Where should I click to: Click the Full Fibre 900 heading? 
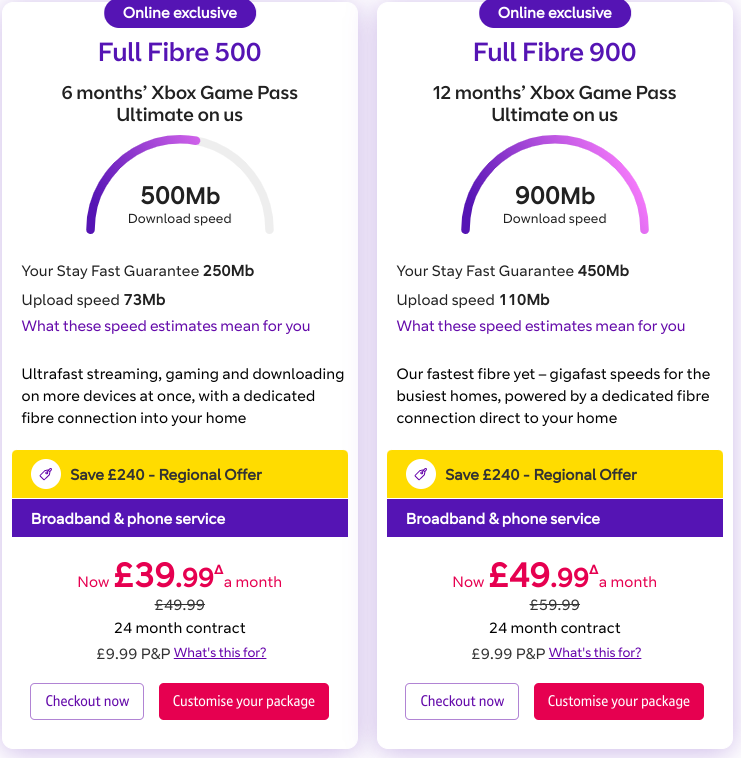[x=555, y=52]
